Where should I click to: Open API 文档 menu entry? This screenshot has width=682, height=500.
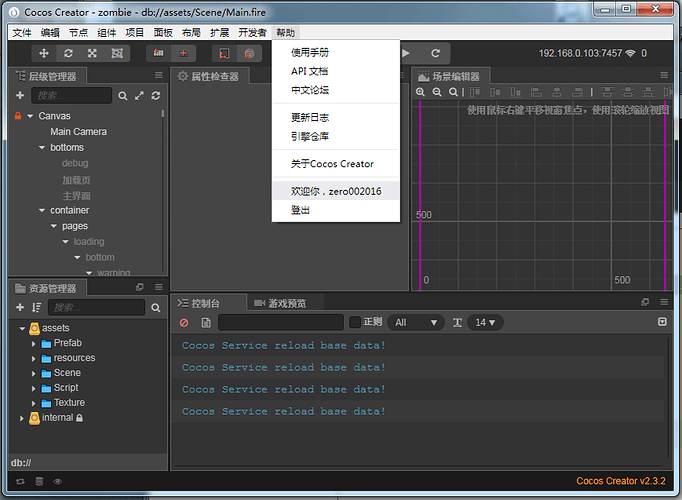(335, 71)
